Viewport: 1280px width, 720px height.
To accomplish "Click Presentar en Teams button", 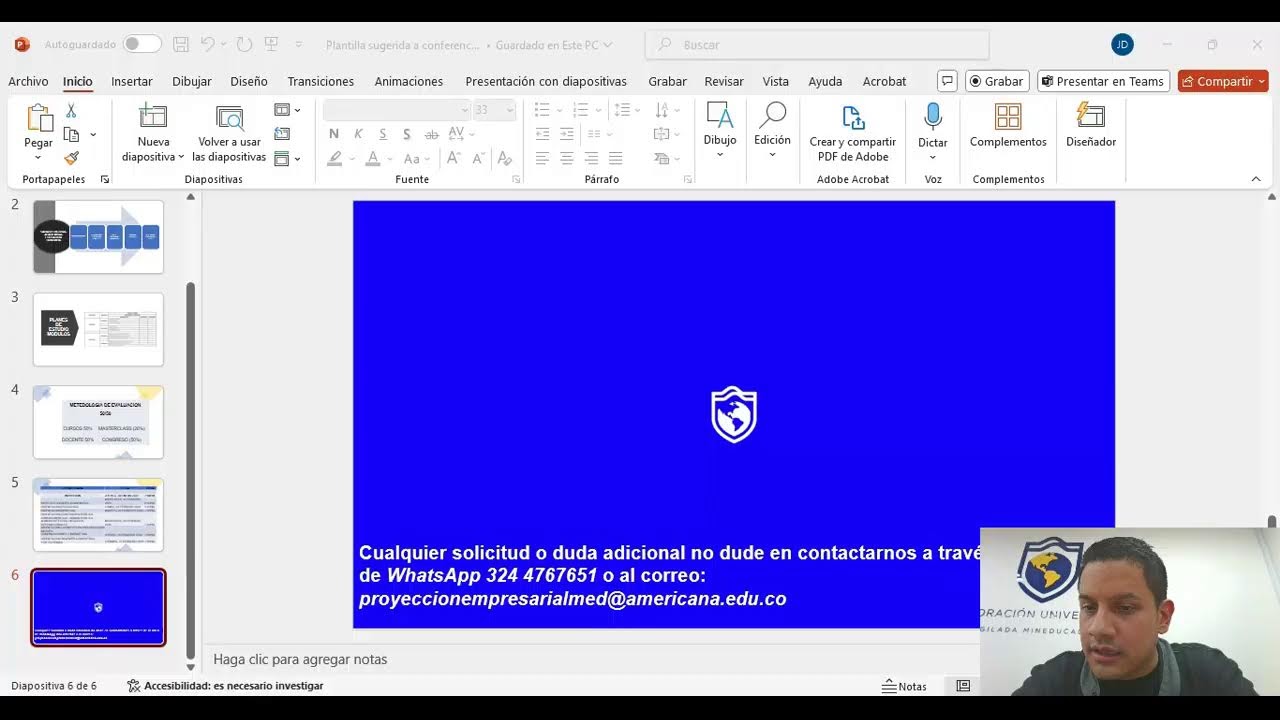I will pos(1103,81).
